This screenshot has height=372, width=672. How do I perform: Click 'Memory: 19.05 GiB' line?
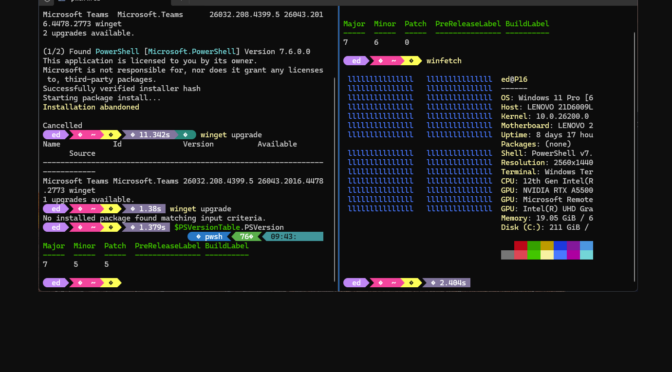547,218
